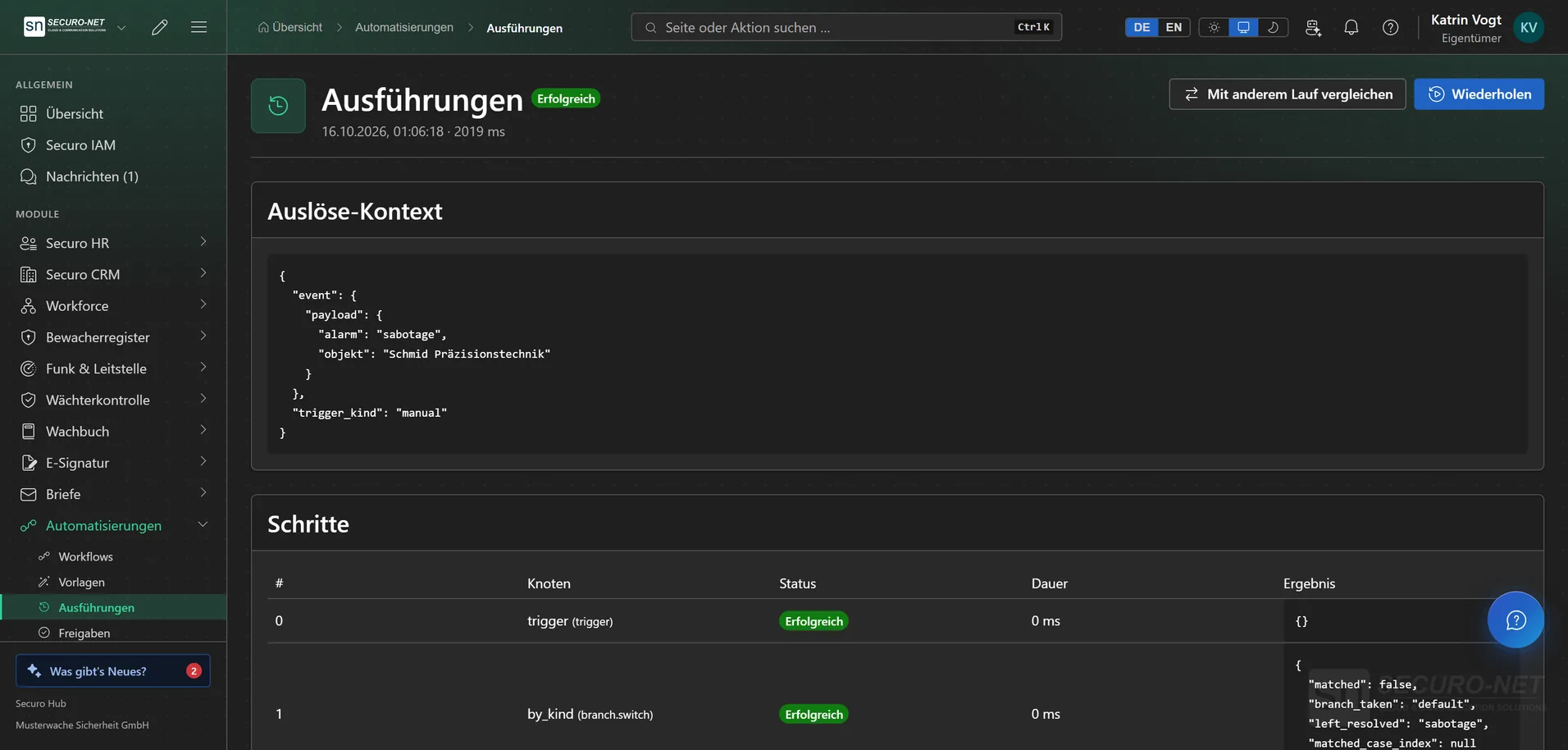Viewport: 1568px width, 750px height.
Task: Click the pencil edit icon
Action: coord(160,27)
